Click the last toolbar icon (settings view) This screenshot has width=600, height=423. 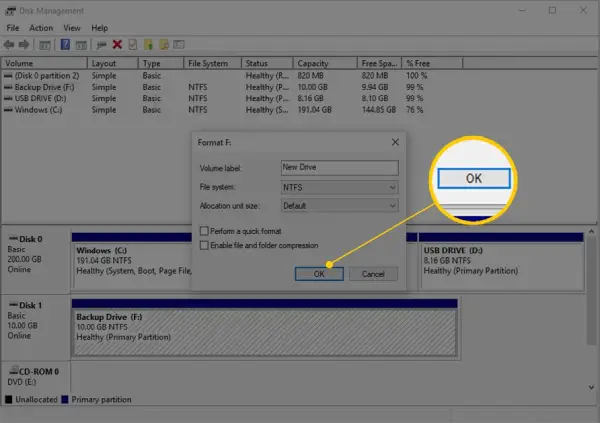point(179,45)
